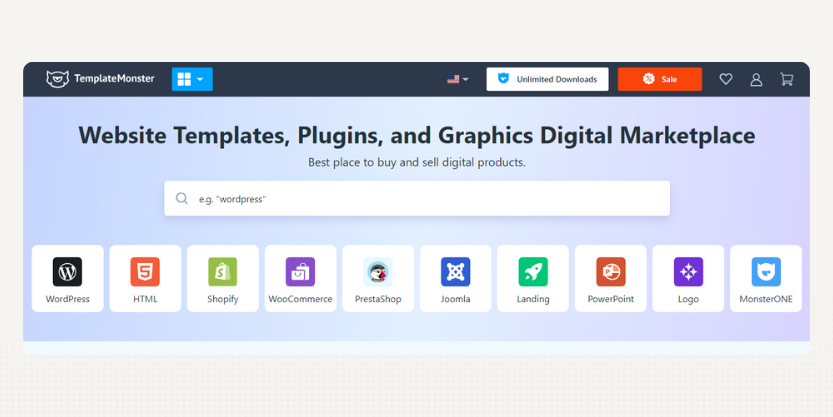This screenshot has height=417, width=833.
Task: Select the PowerPoint category icon
Action: pos(610,271)
